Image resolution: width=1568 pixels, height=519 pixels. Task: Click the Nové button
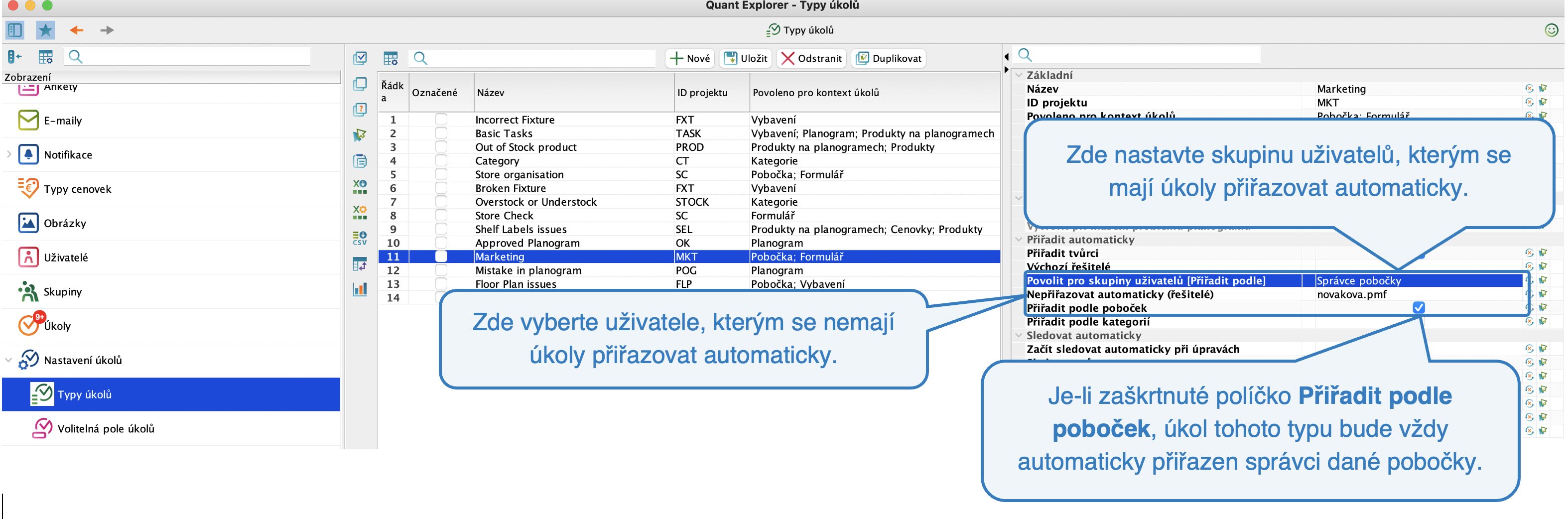pyautogui.click(x=690, y=58)
